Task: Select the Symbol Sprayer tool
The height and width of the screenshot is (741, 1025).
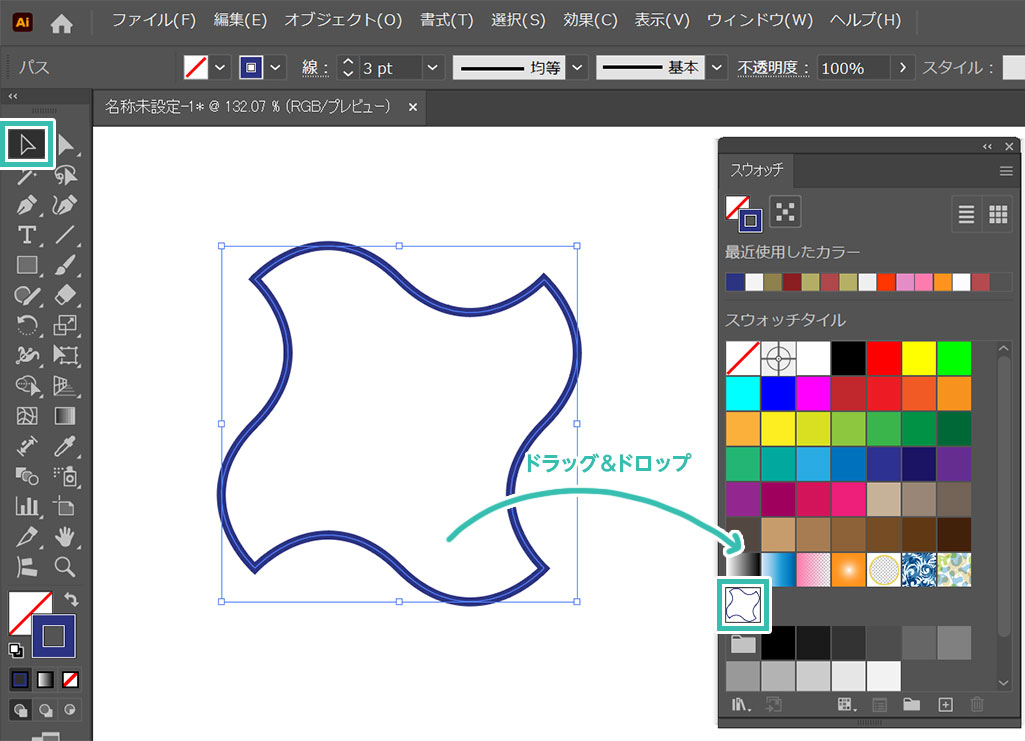Action: (x=65, y=476)
